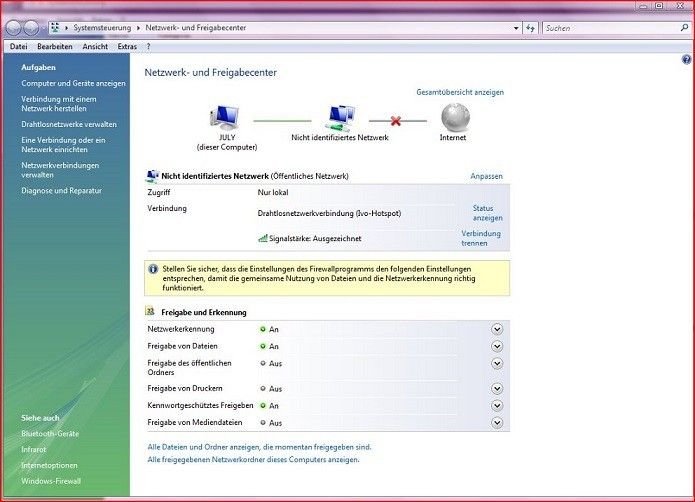Click Systemsteuerung in the address breadcrumb
The image size is (695, 502).
[x=102, y=28]
